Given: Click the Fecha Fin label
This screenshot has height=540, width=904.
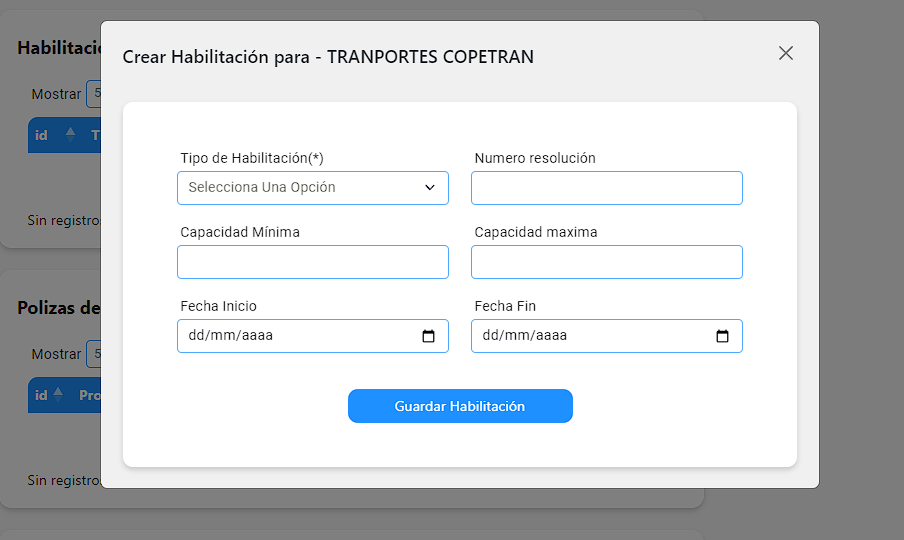Looking at the screenshot, I should [505, 306].
